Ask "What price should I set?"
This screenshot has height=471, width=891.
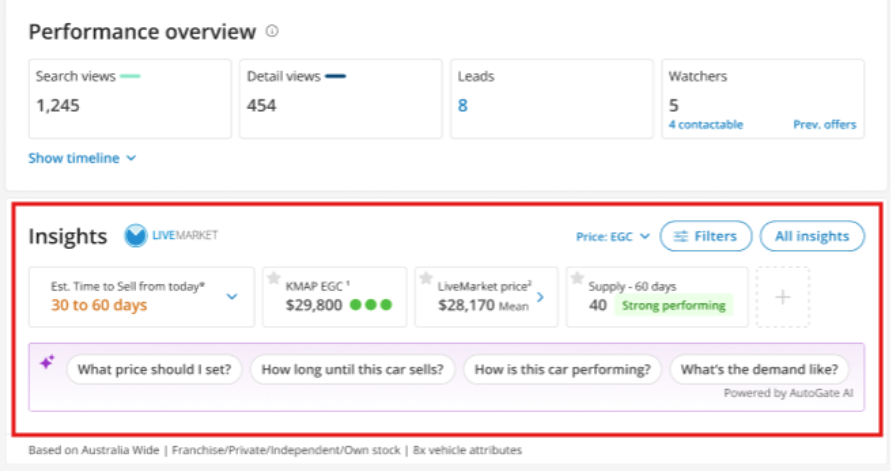(153, 369)
